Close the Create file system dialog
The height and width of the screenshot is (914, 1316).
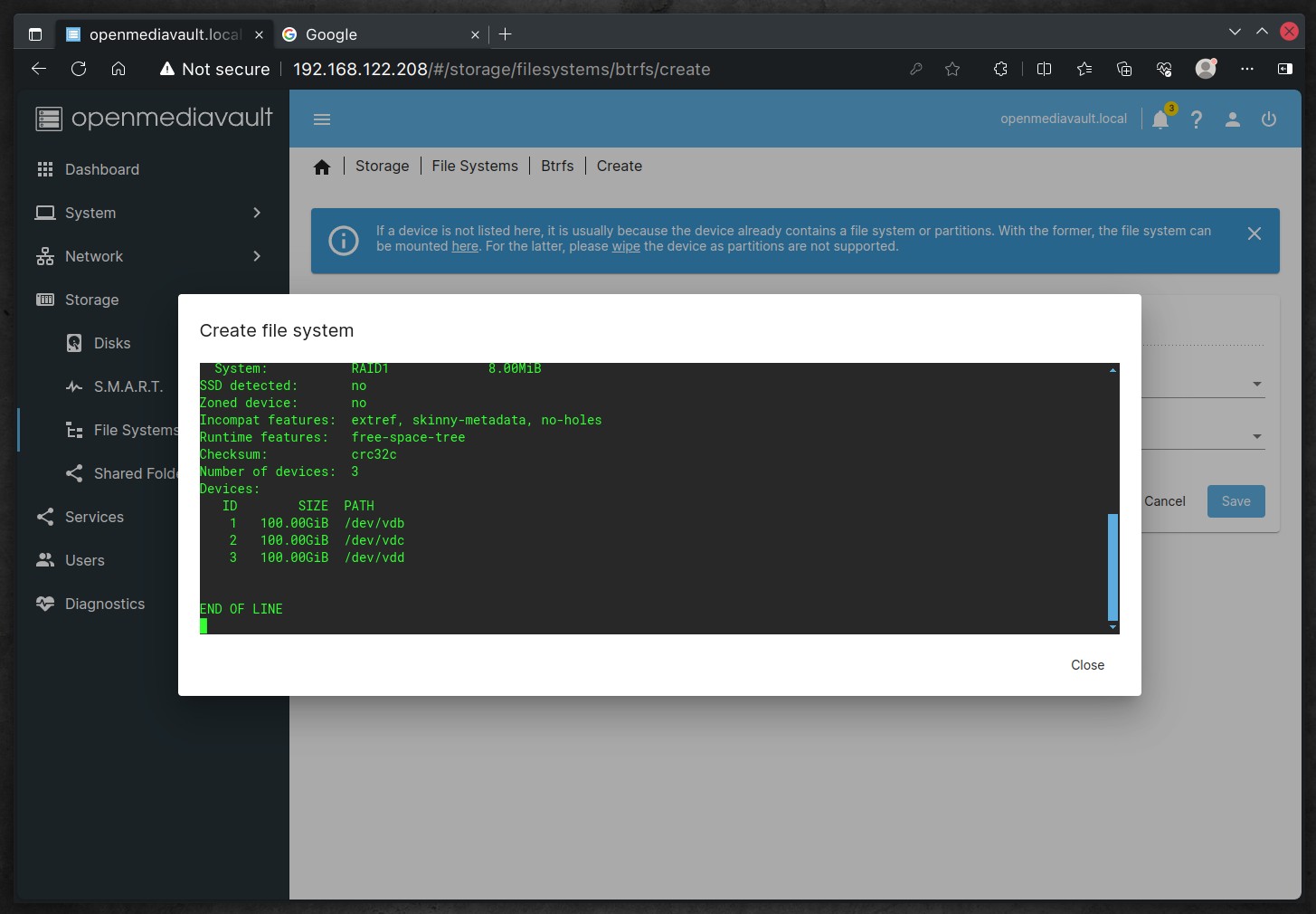(1087, 665)
